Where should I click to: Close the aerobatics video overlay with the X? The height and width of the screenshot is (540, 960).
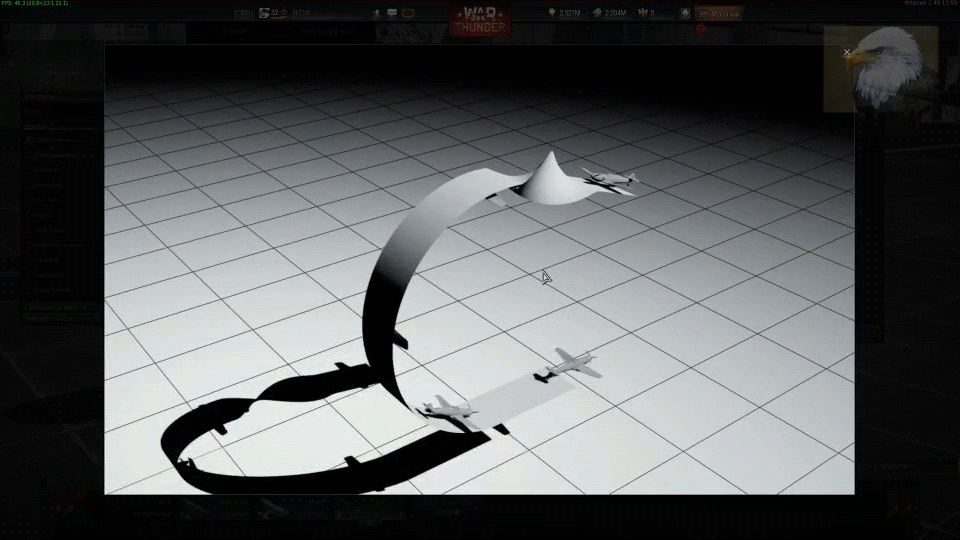(847, 53)
